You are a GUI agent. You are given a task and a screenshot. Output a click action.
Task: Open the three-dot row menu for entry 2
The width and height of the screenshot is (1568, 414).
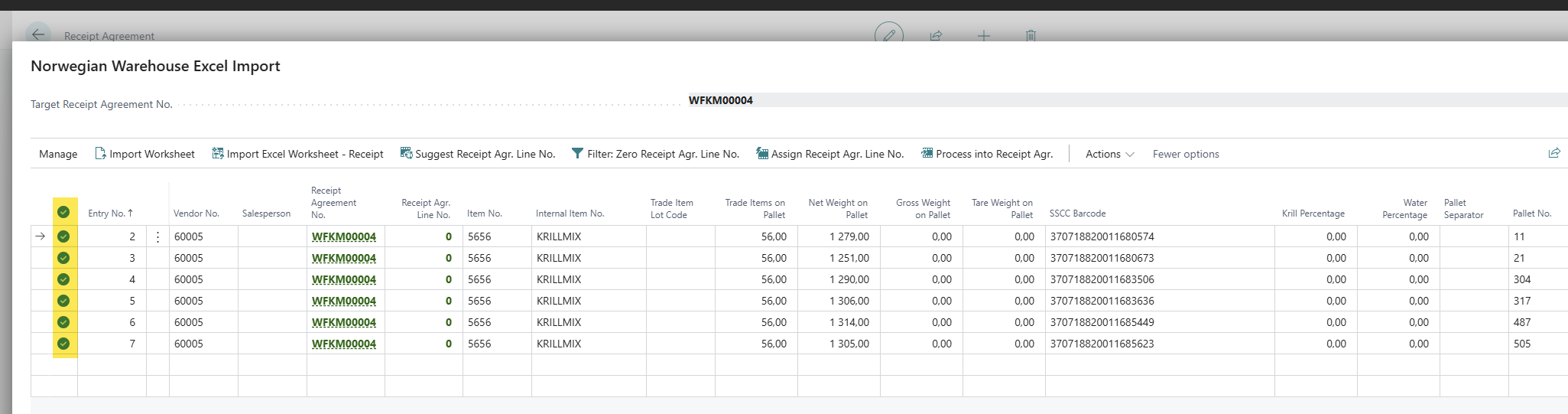click(x=157, y=236)
